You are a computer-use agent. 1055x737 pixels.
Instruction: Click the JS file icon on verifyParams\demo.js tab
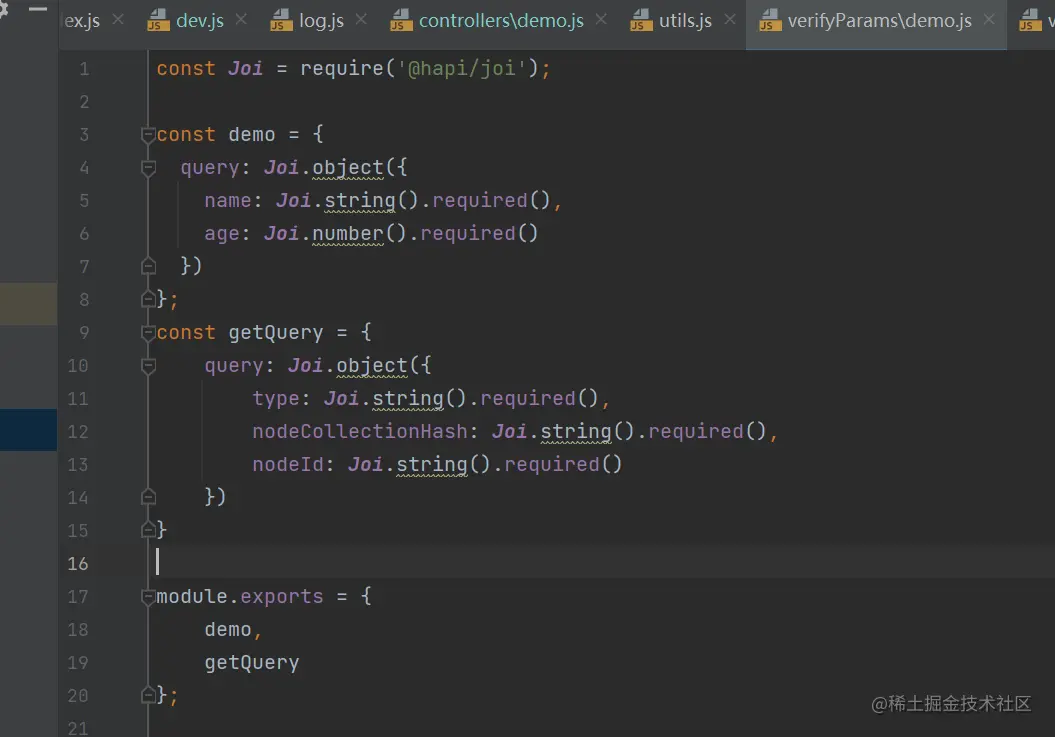[770, 20]
